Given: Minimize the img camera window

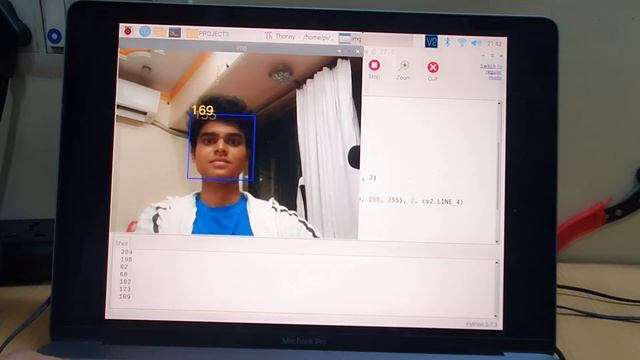Looking at the screenshot, I should [340, 51].
